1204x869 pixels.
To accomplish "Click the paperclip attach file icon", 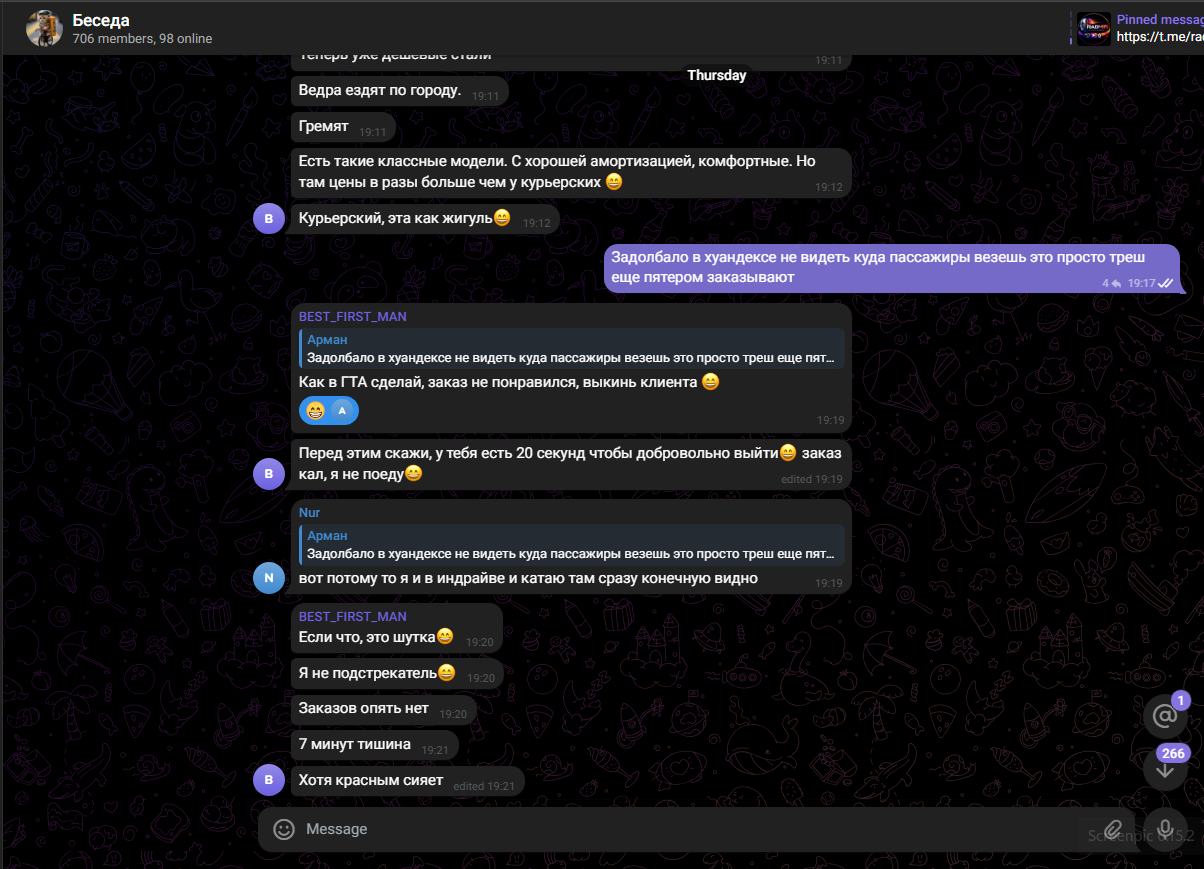I will coord(1113,829).
